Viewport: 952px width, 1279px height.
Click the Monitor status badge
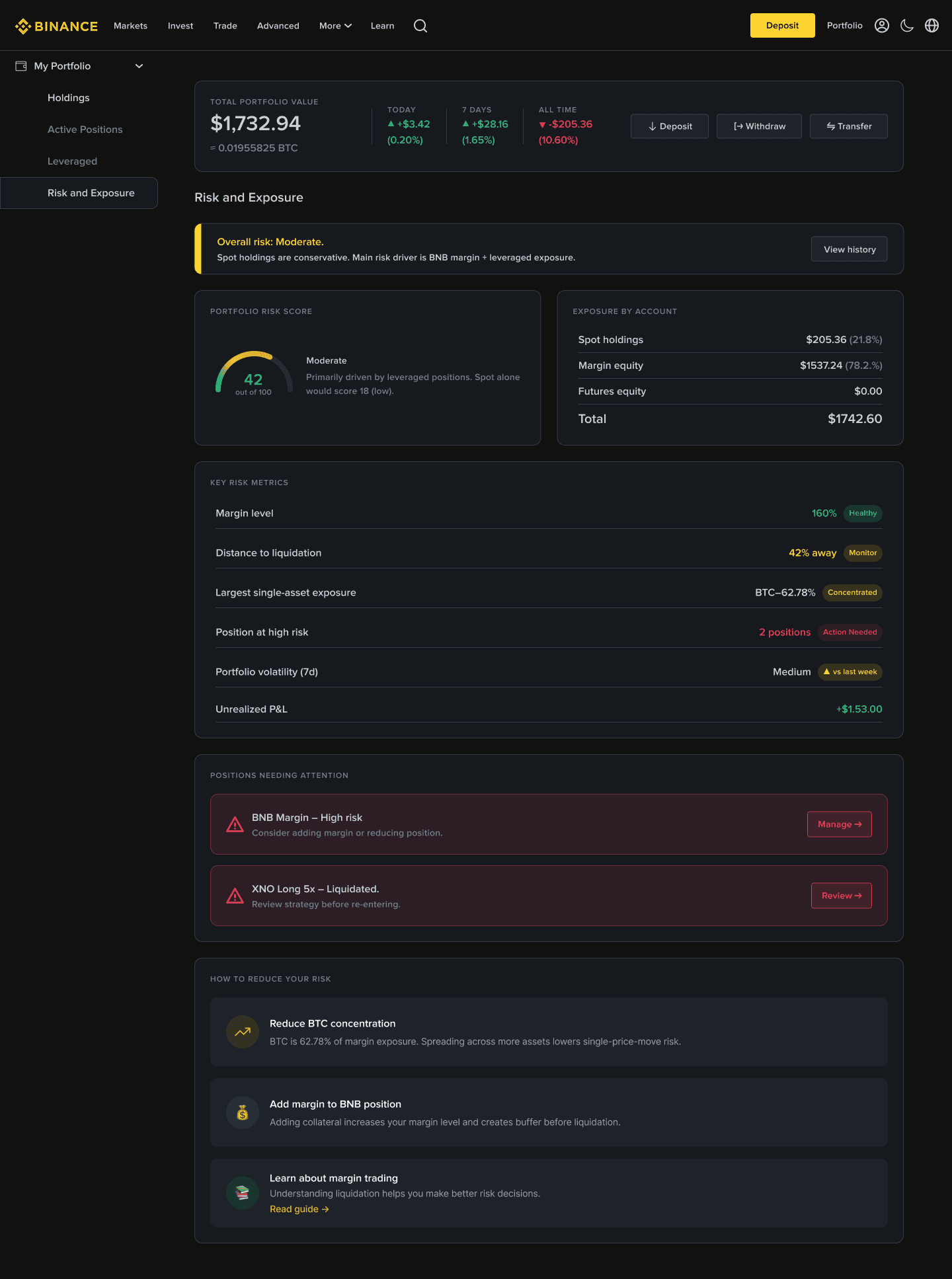click(x=863, y=553)
